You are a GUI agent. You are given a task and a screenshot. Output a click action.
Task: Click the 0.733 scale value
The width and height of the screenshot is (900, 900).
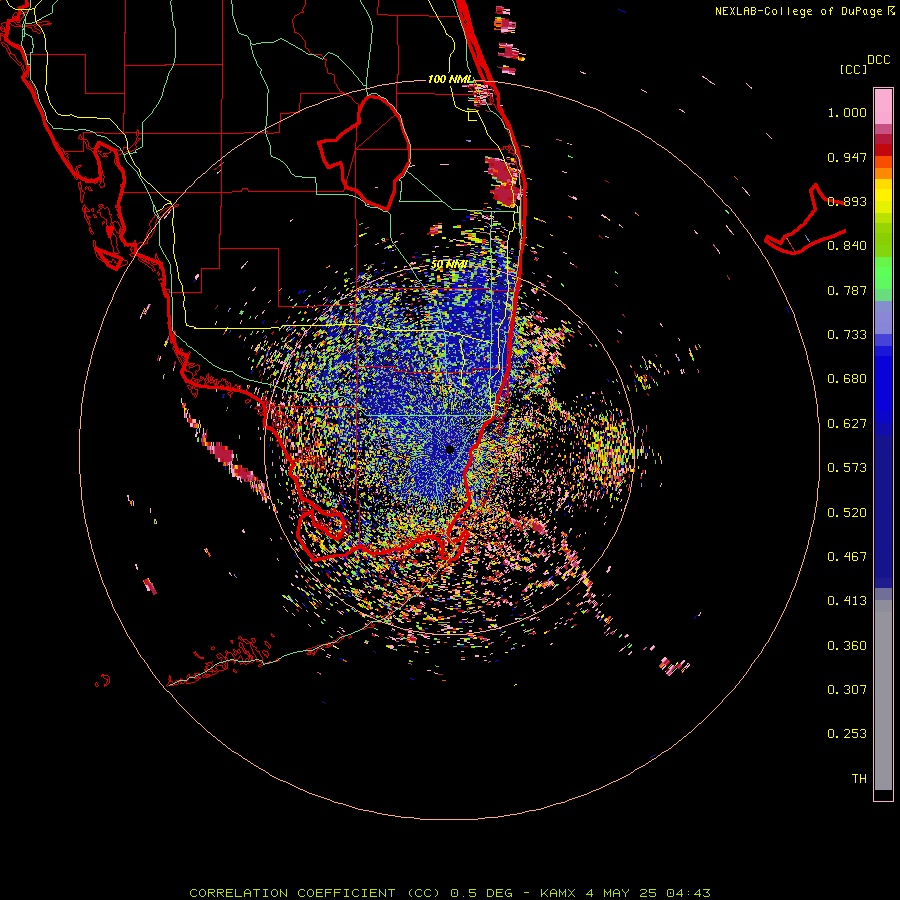(847, 335)
